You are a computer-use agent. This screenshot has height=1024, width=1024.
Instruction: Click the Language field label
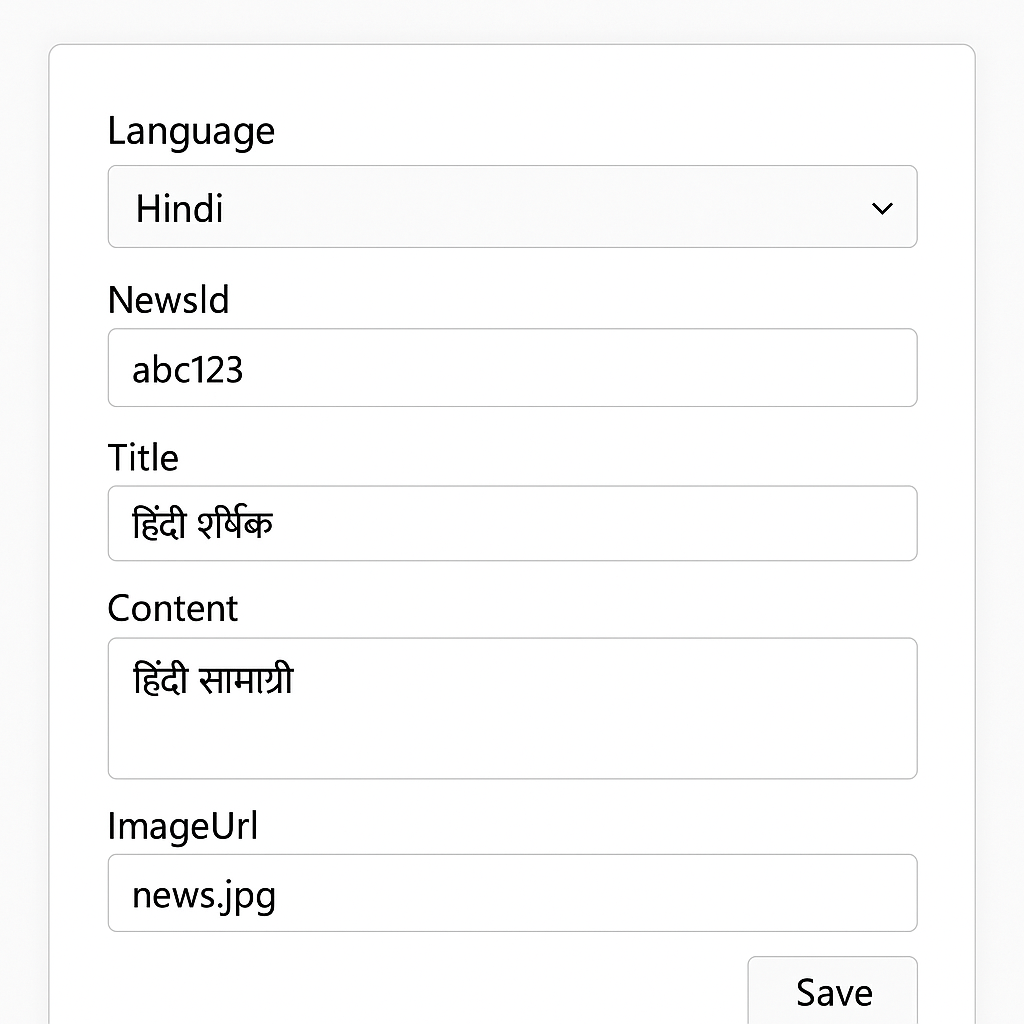coord(191,131)
